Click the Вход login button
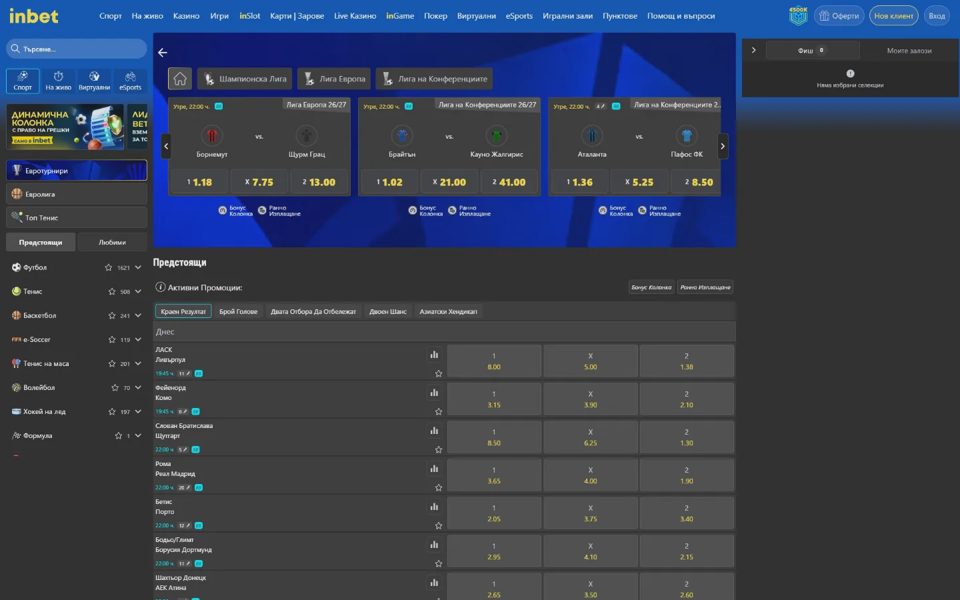The width and height of the screenshot is (960, 600). (937, 16)
